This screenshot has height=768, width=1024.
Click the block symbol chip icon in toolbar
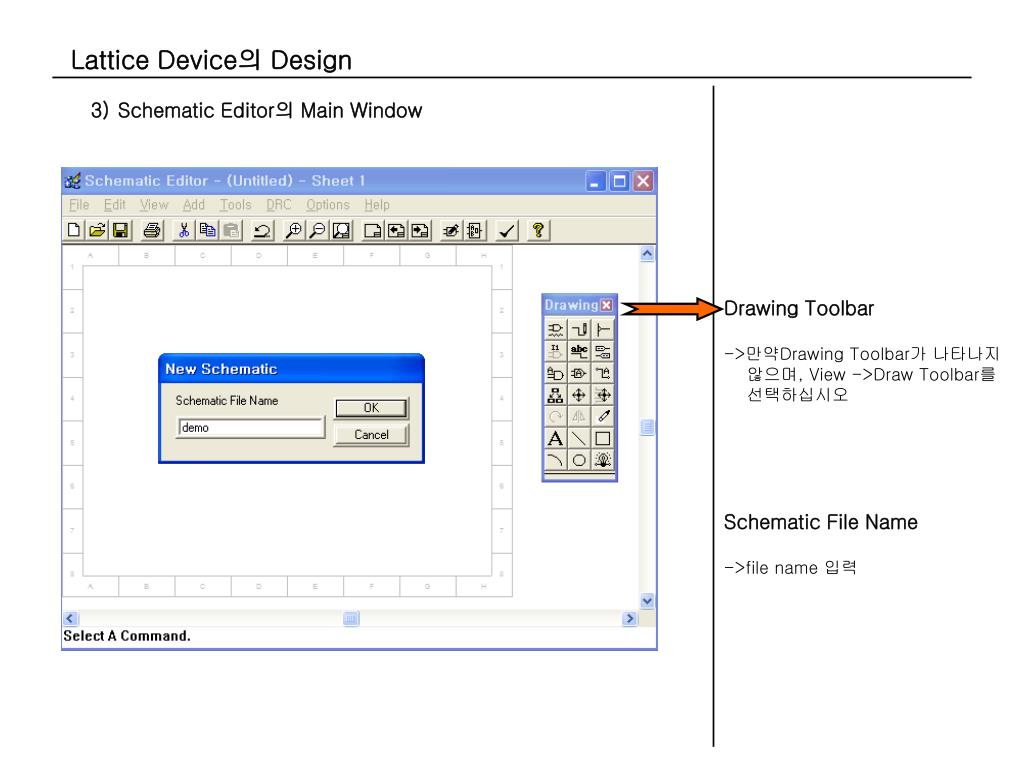point(475,230)
